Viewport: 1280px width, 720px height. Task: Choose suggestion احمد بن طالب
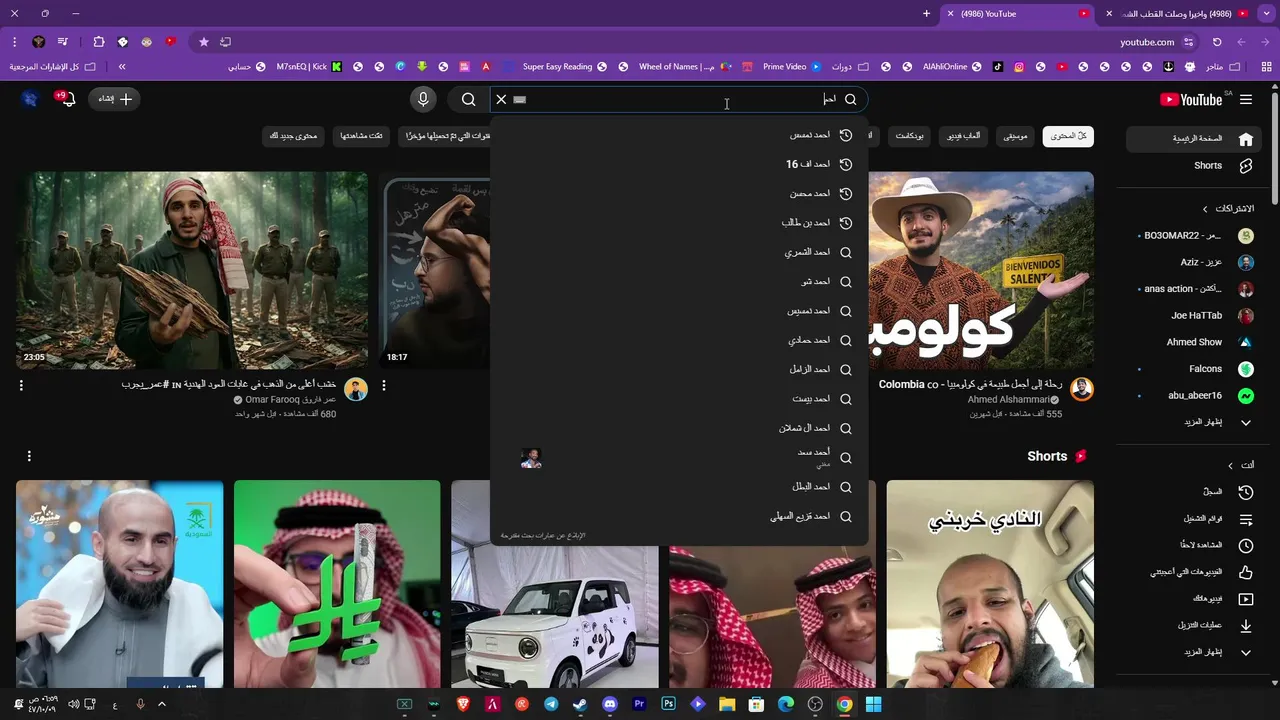680,223
